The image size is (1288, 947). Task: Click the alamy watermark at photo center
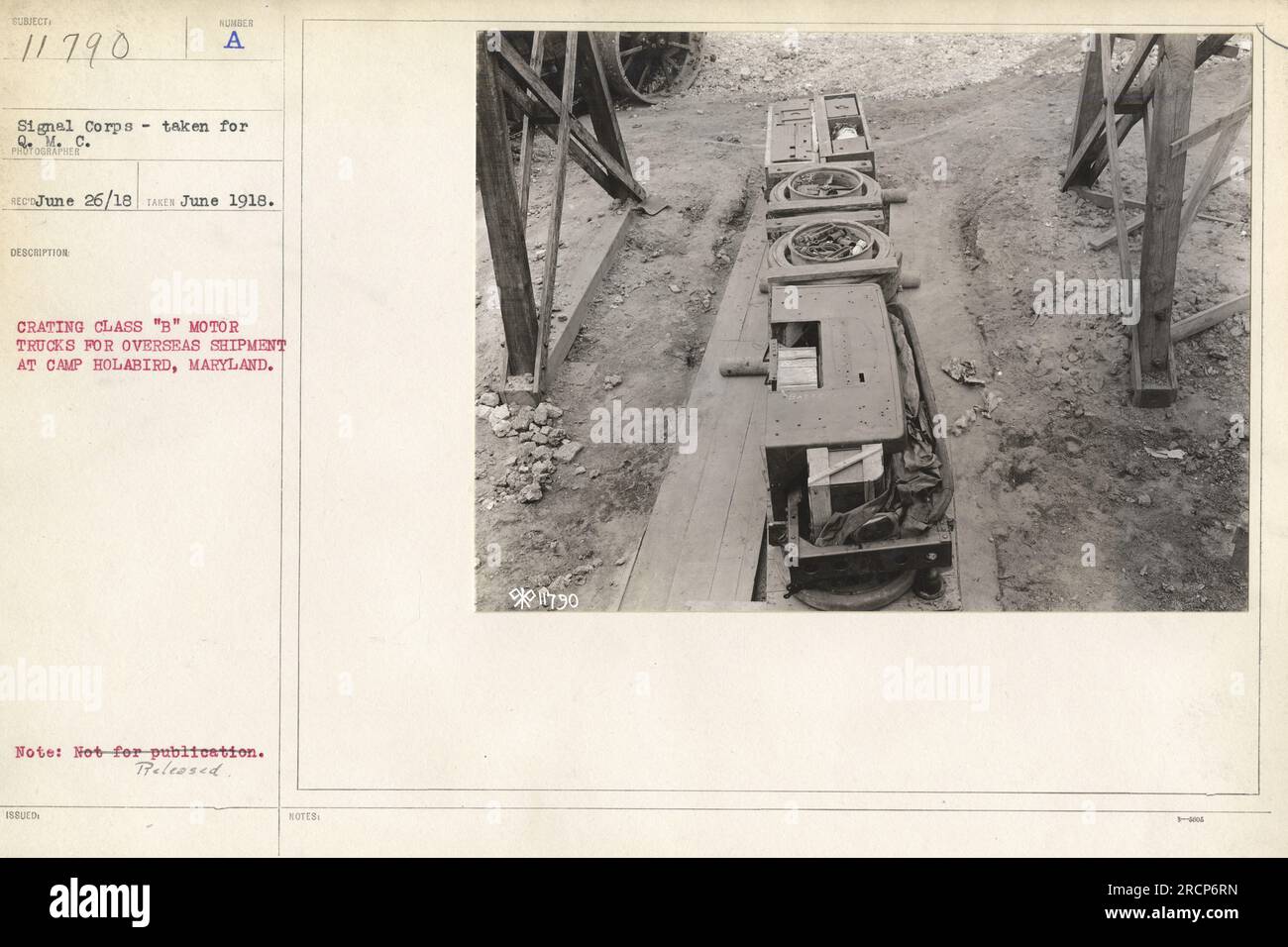[x=643, y=424]
